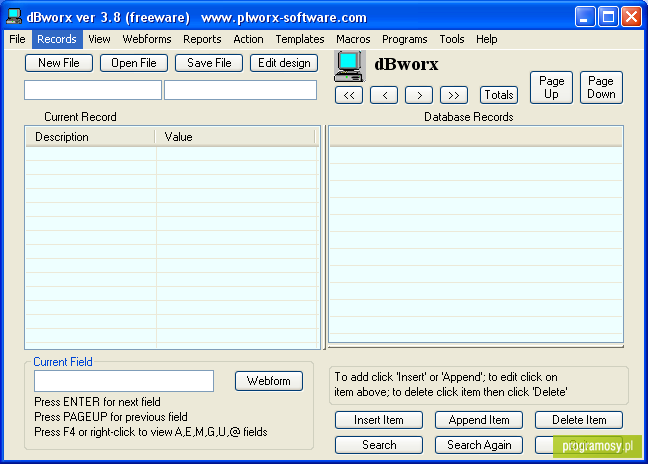648x464 pixels.
Task: Open the Templates menu
Action: coord(300,39)
